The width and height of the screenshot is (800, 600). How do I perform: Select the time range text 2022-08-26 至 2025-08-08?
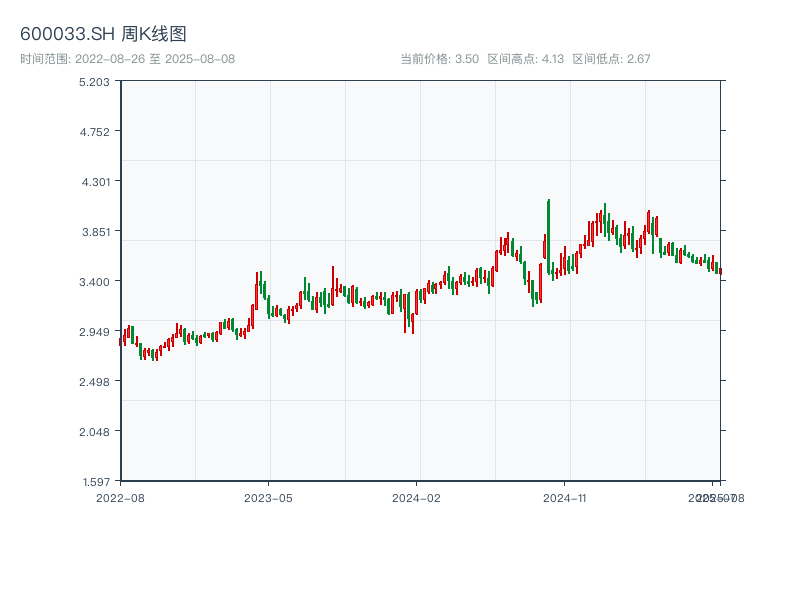pyautogui.click(x=155, y=59)
